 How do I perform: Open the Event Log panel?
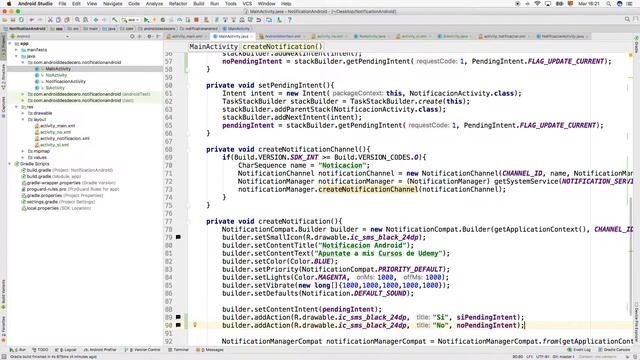(579, 350)
